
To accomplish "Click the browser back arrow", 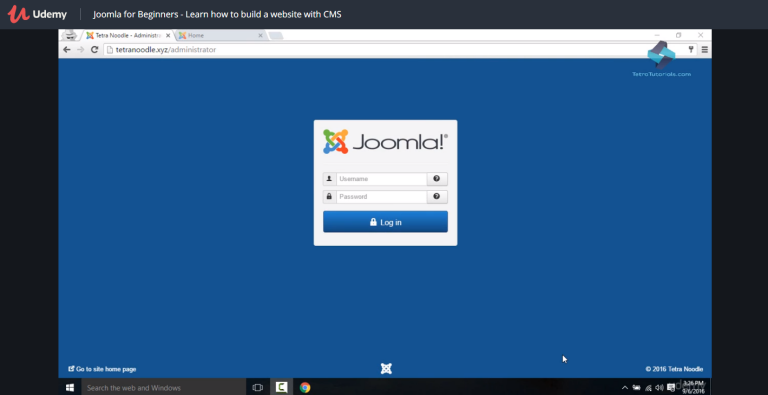I will [x=67, y=49].
